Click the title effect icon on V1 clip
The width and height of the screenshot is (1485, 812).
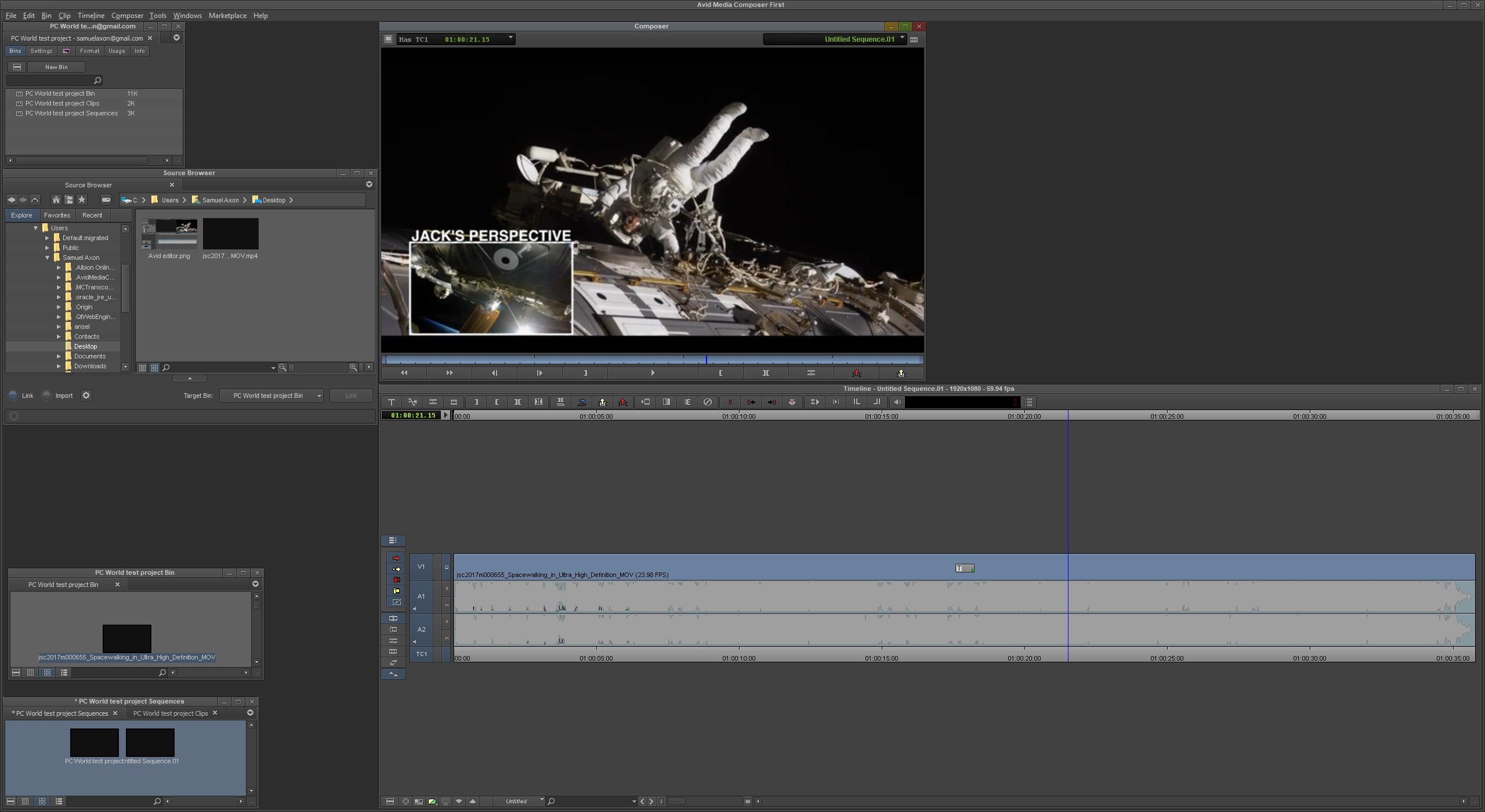click(x=965, y=568)
